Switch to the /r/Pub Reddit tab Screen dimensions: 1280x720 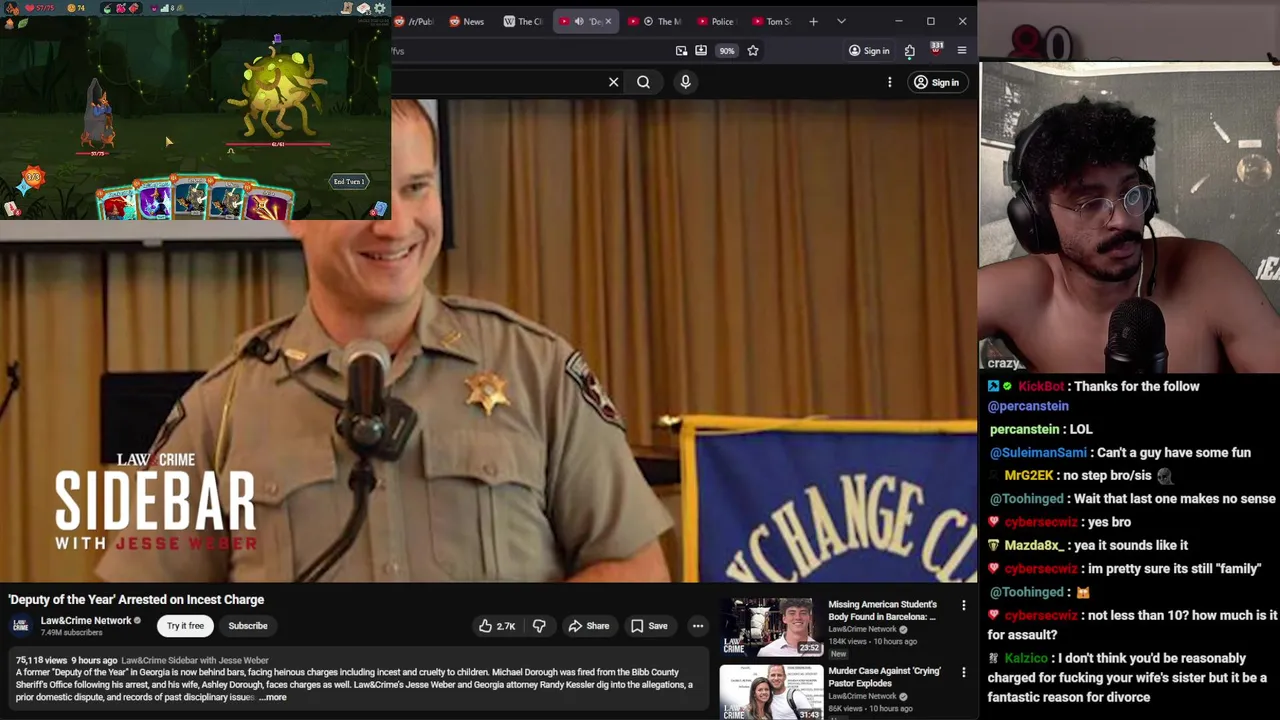(414, 21)
